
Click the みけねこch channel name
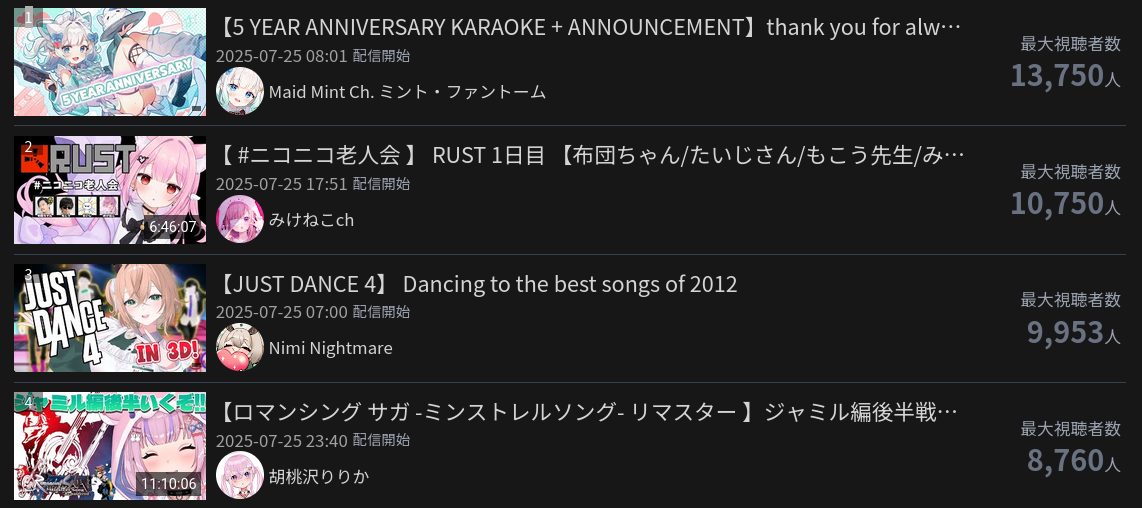click(x=311, y=220)
